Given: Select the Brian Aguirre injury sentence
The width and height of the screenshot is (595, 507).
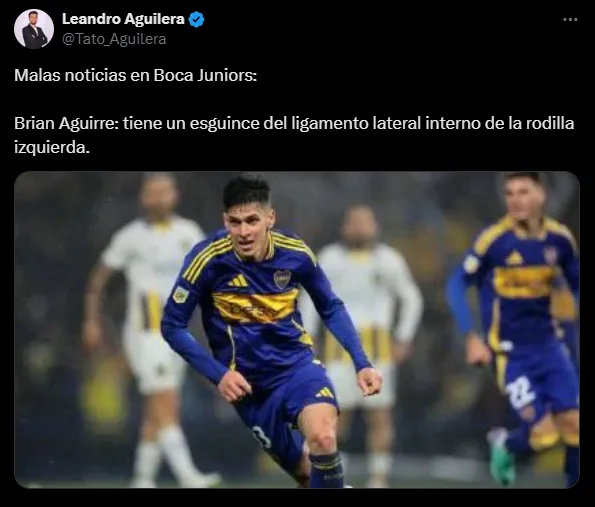Looking at the screenshot, I should coord(294,135).
